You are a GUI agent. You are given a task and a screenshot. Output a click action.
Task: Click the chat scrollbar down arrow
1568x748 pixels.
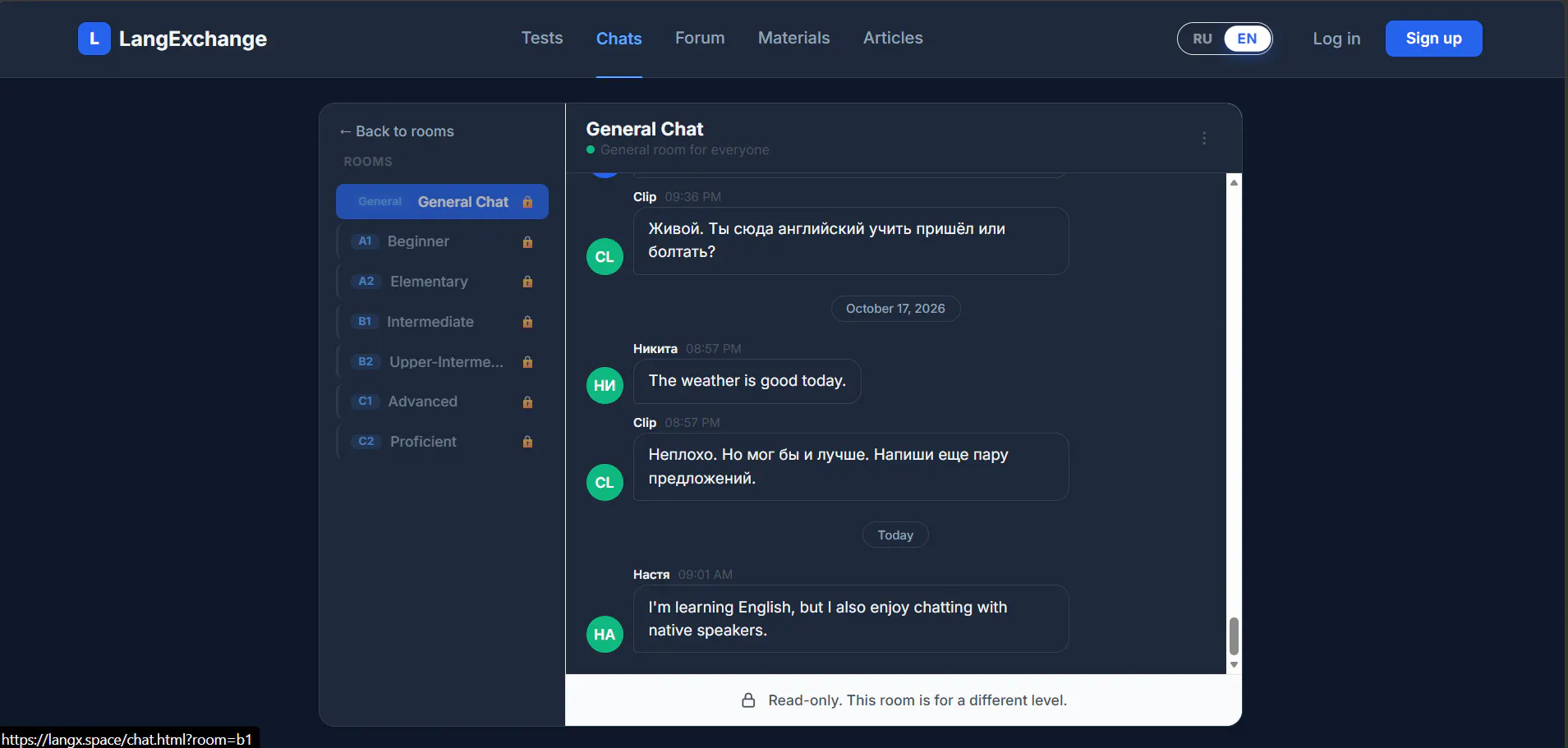pos(1234,665)
